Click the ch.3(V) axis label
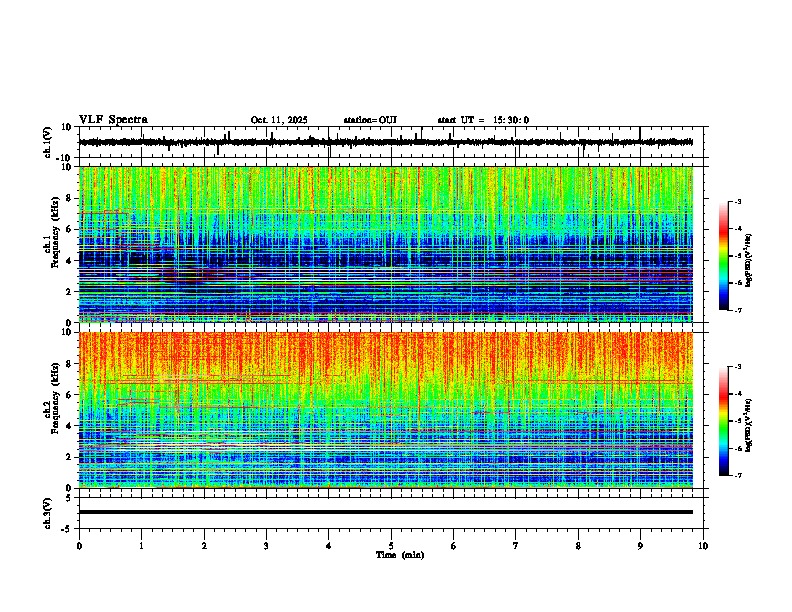Viewport: 792px width, 612px height. (x=48, y=513)
